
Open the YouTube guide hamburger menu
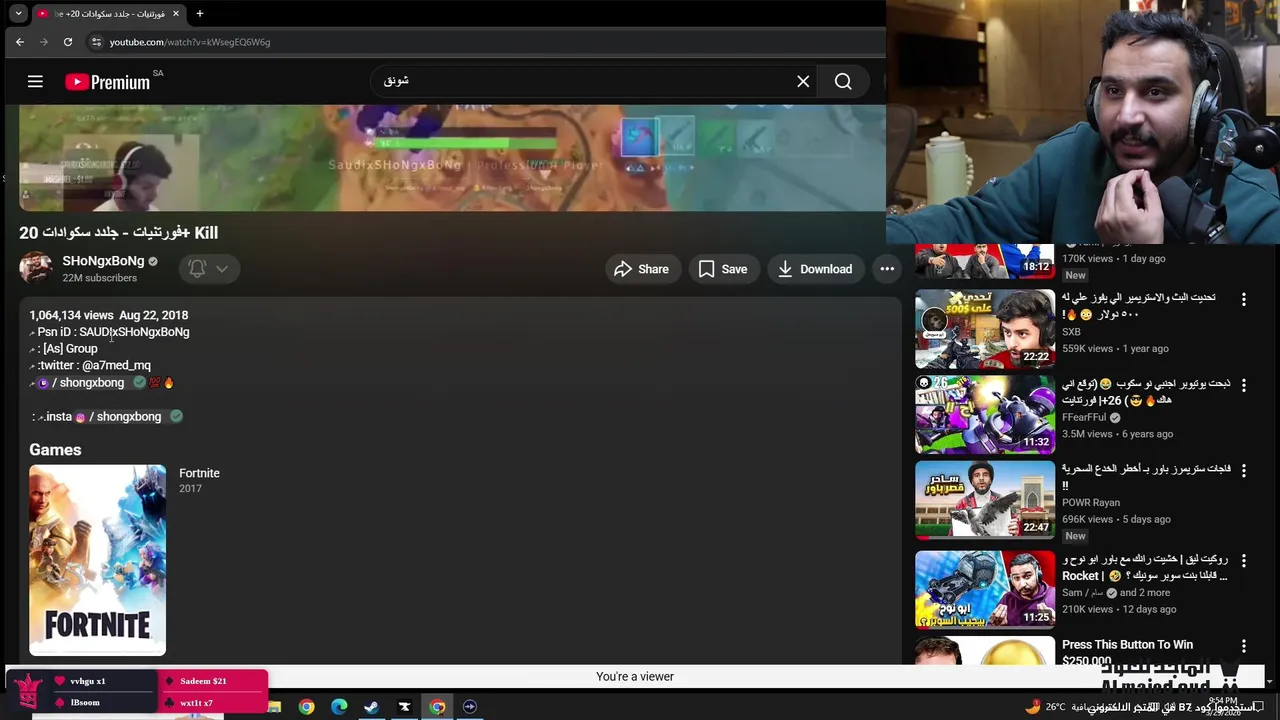point(35,82)
